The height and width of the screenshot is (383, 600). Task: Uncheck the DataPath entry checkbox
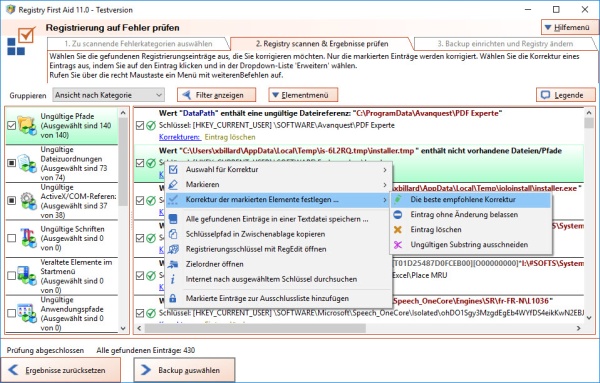click(140, 125)
